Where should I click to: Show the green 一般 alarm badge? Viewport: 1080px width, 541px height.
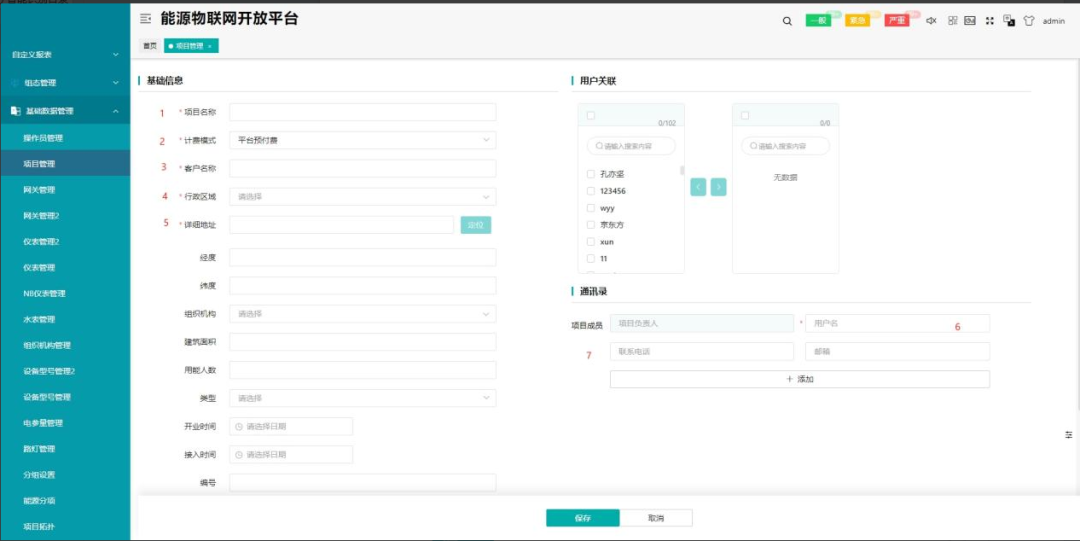point(818,21)
